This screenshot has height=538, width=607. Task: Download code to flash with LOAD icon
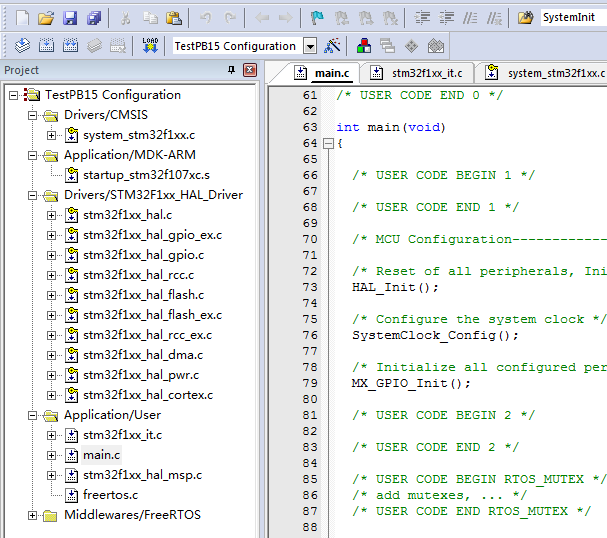[150, 46]
